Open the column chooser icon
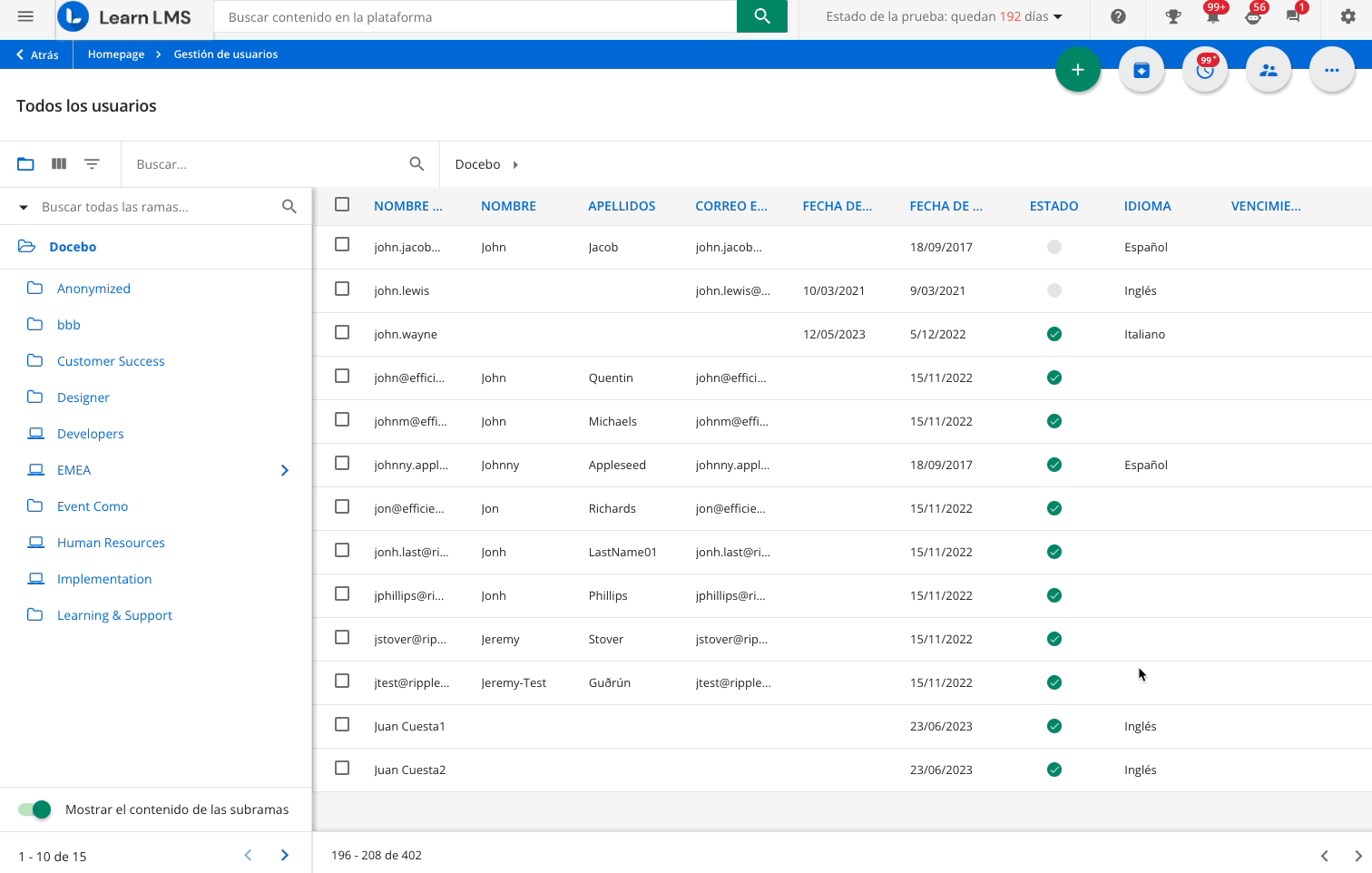Image resolution: width=1372 pixels, height=873 pixels. (x=59, y=164)
